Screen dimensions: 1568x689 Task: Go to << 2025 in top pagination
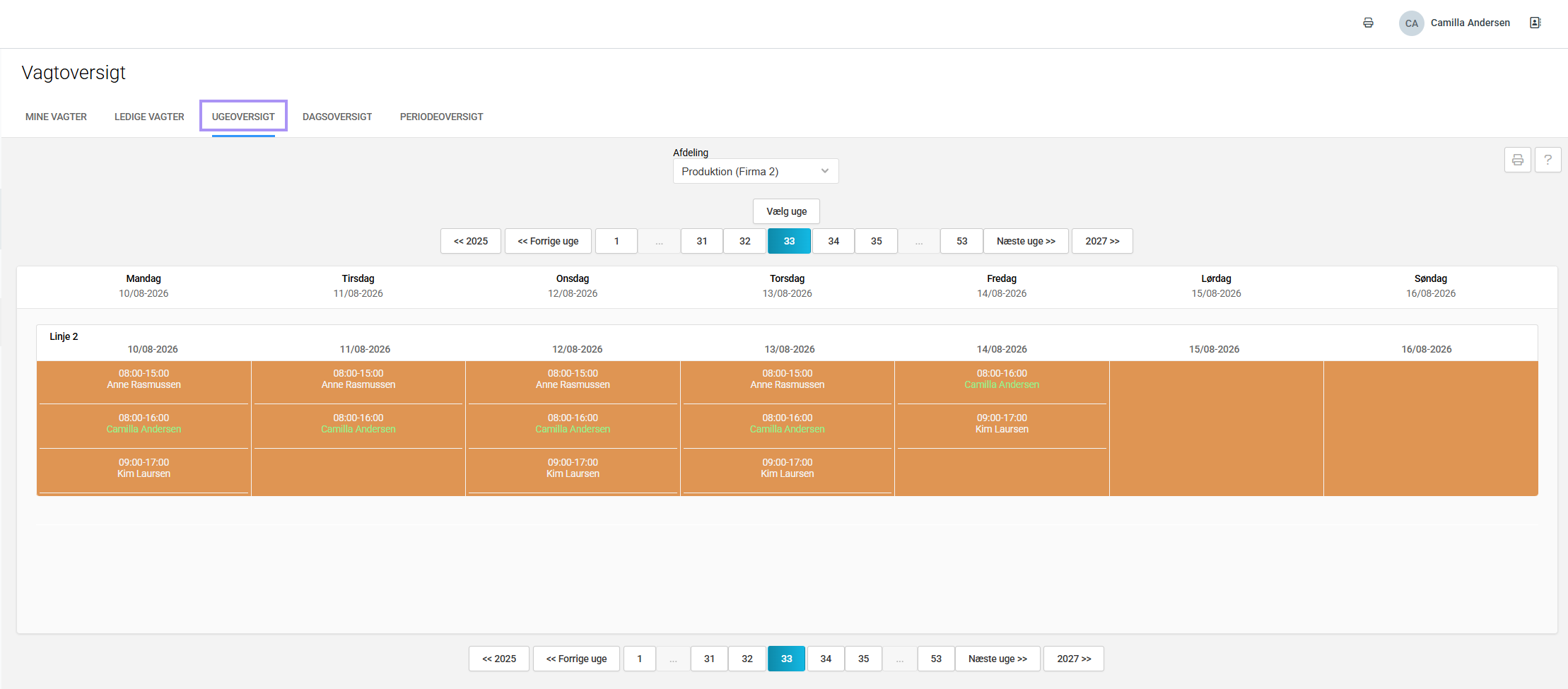471,241
